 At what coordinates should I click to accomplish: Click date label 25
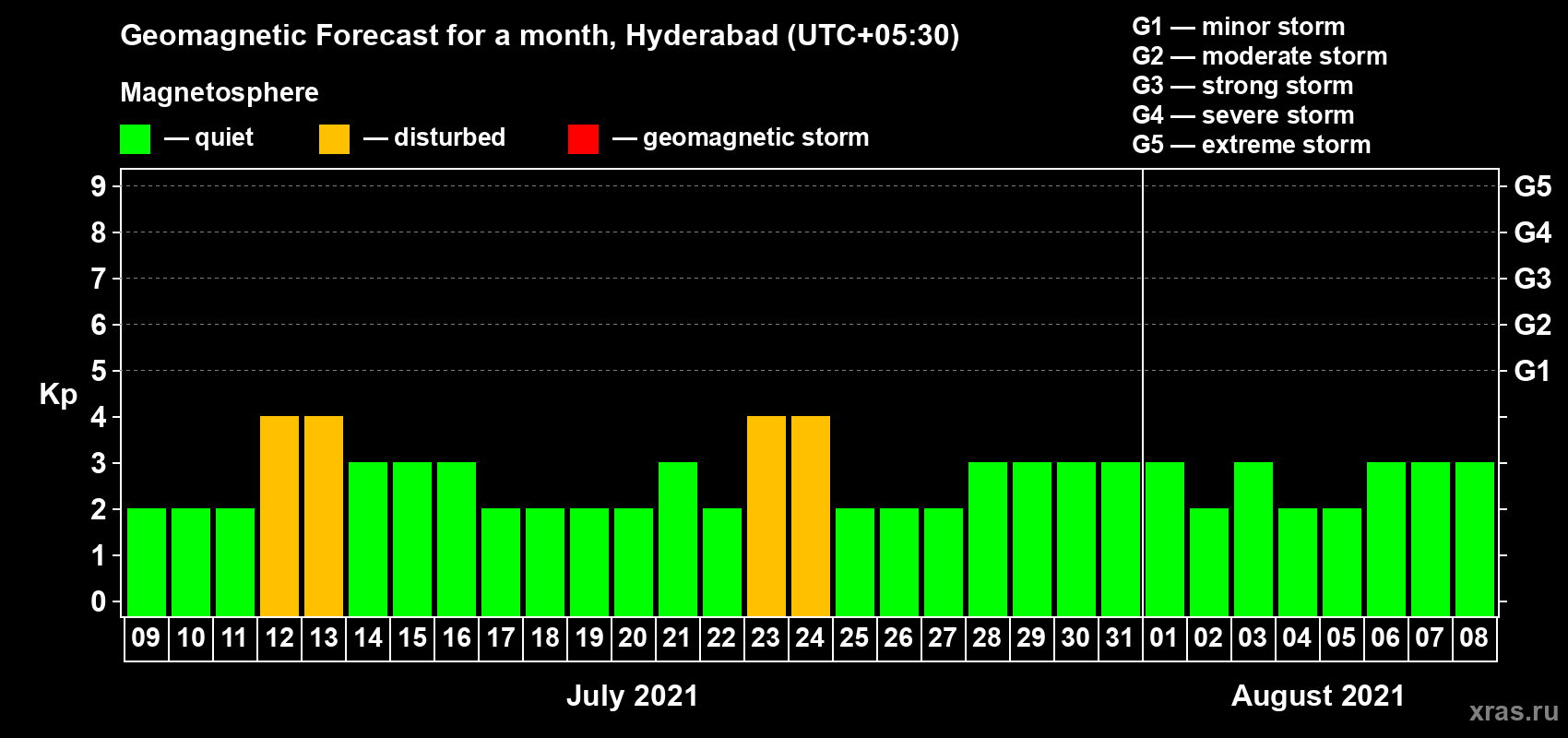[854, 637]
